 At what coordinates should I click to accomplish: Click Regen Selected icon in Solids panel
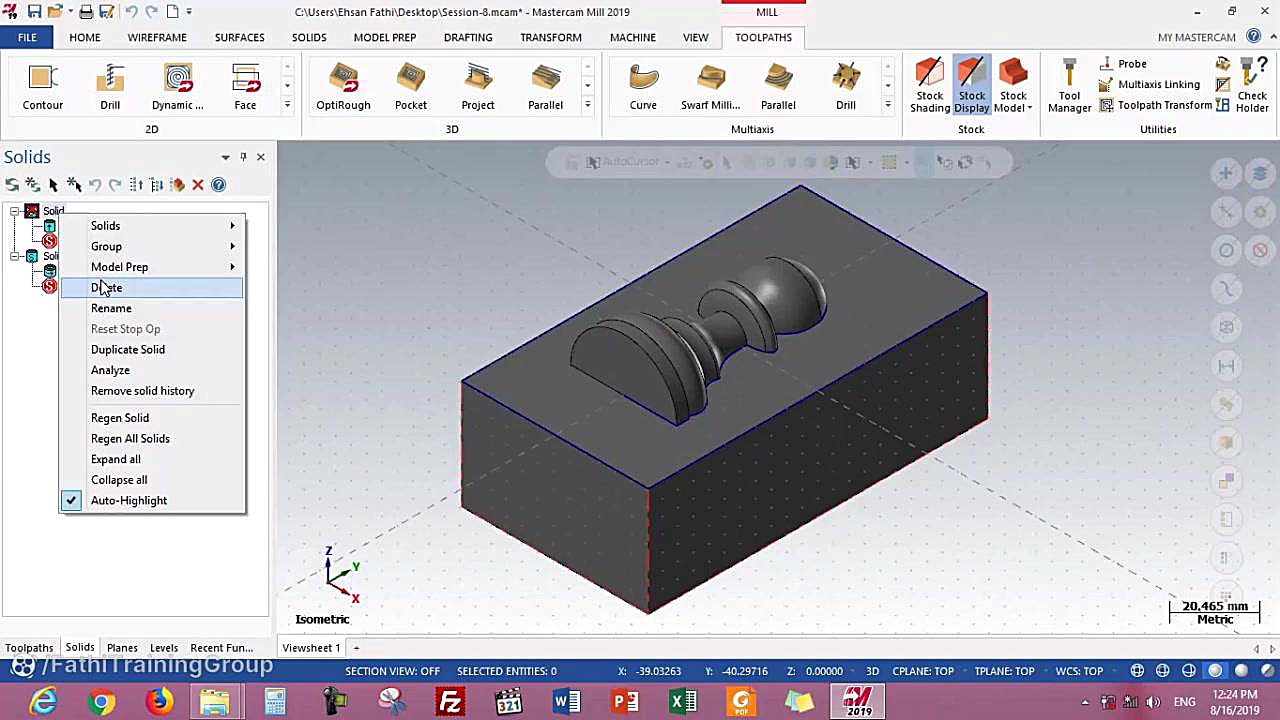coord(12,184)
